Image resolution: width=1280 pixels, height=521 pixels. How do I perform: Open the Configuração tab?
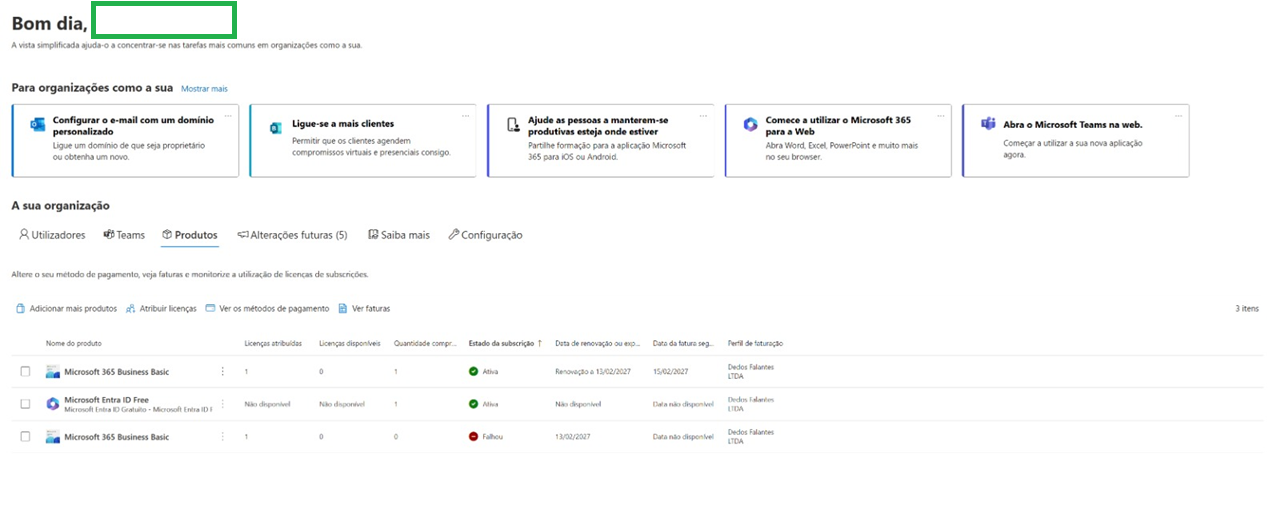coord(485,235)
